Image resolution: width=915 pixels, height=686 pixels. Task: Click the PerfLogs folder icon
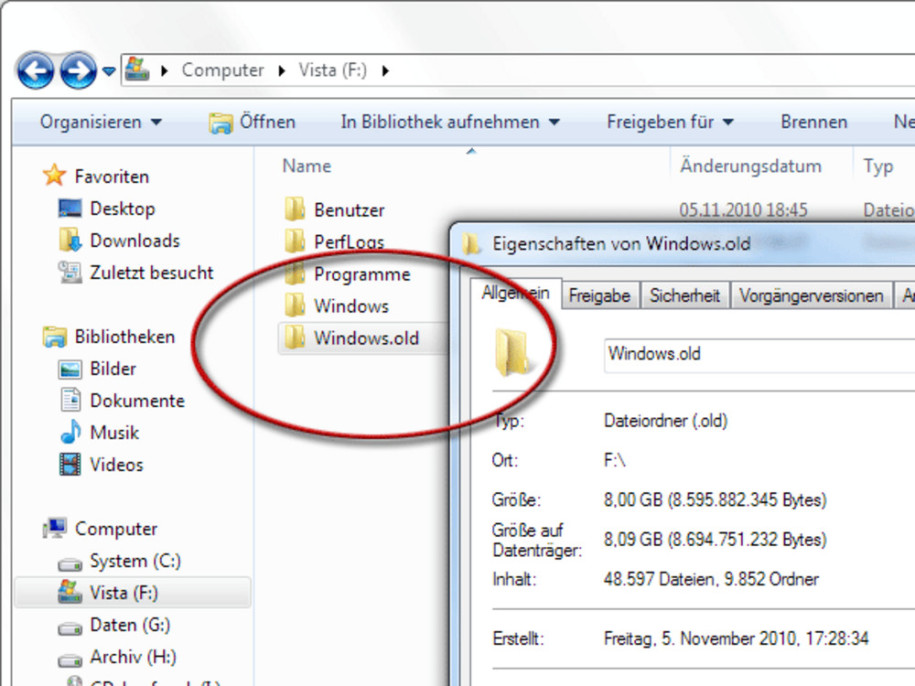[295, 240]
